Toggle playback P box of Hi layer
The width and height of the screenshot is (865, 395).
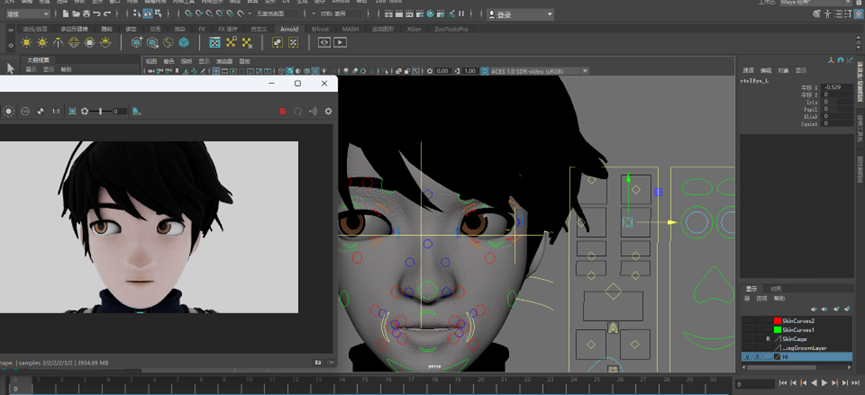pos(757,357)
